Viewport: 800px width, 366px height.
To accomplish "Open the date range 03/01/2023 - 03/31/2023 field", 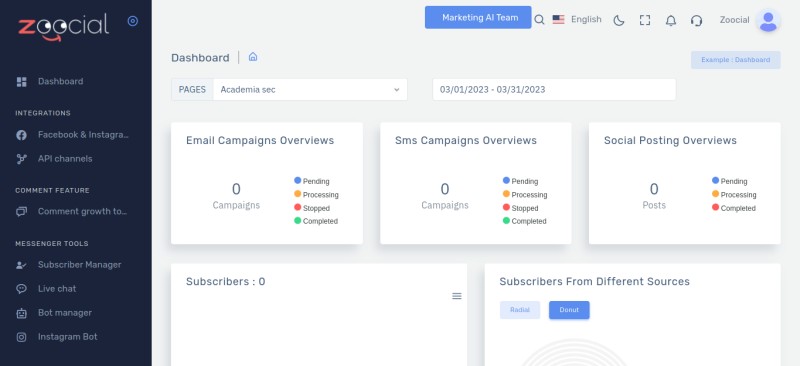I will click(x=554, y=89).
